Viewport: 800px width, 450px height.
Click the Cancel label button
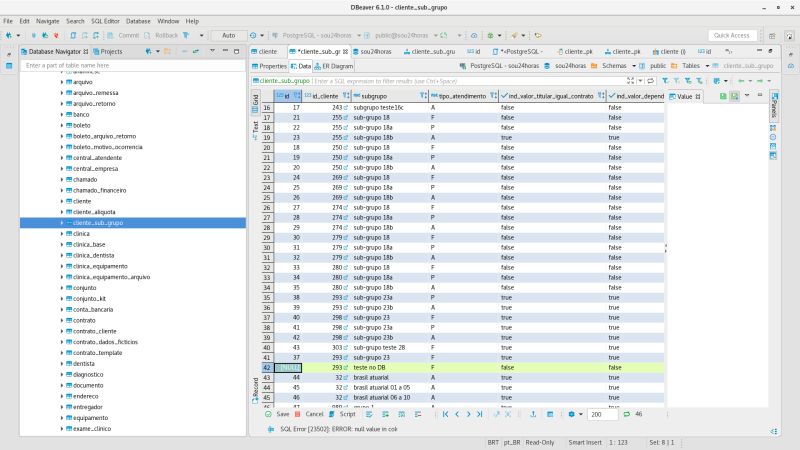[314, 414]
